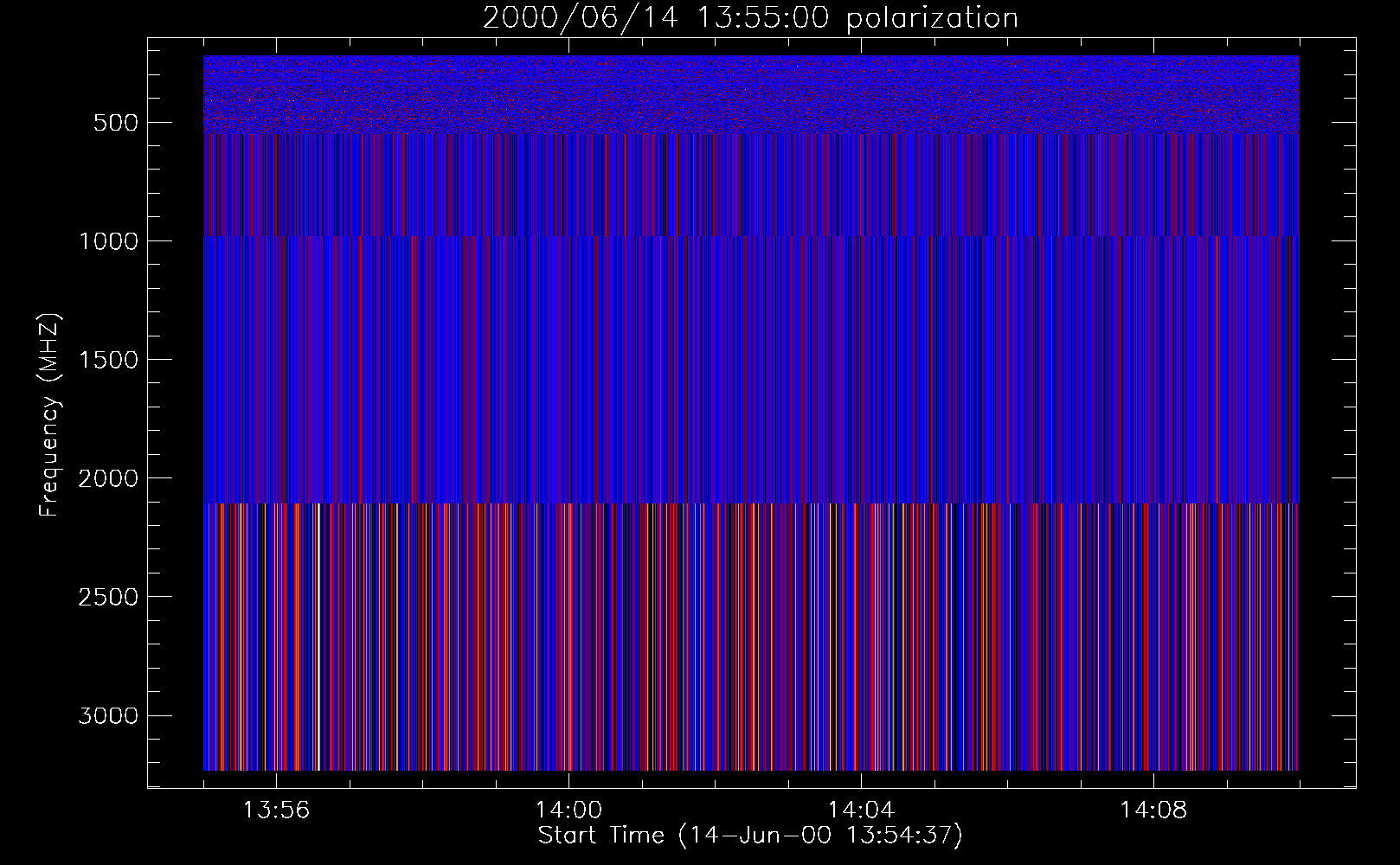The image size is (1400, 865).
Task: Click the 1000 frequency tick label
Action: pos(108,241)
